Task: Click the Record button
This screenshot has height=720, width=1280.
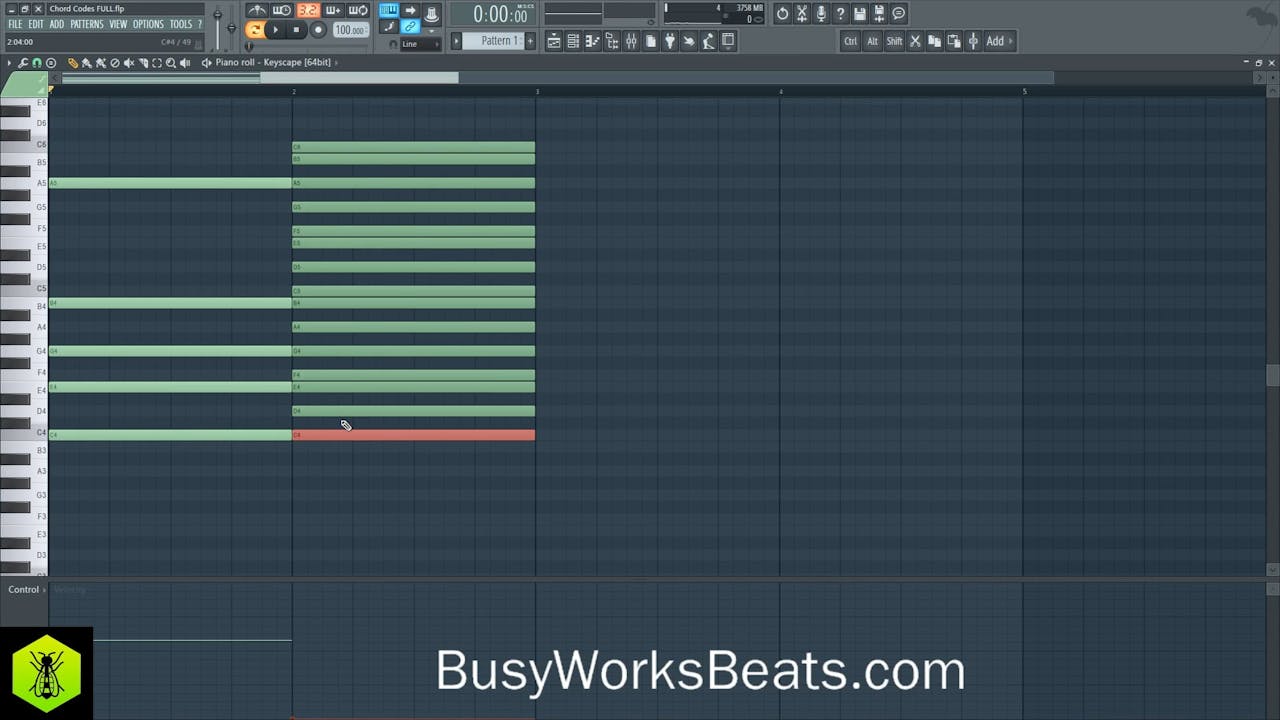Action: point(318,30)
